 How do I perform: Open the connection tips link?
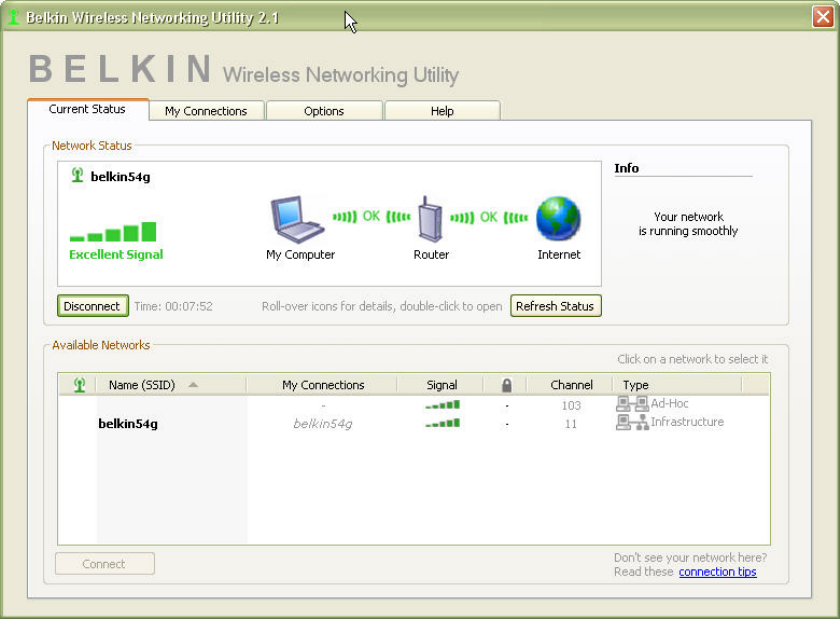[717, 572]
